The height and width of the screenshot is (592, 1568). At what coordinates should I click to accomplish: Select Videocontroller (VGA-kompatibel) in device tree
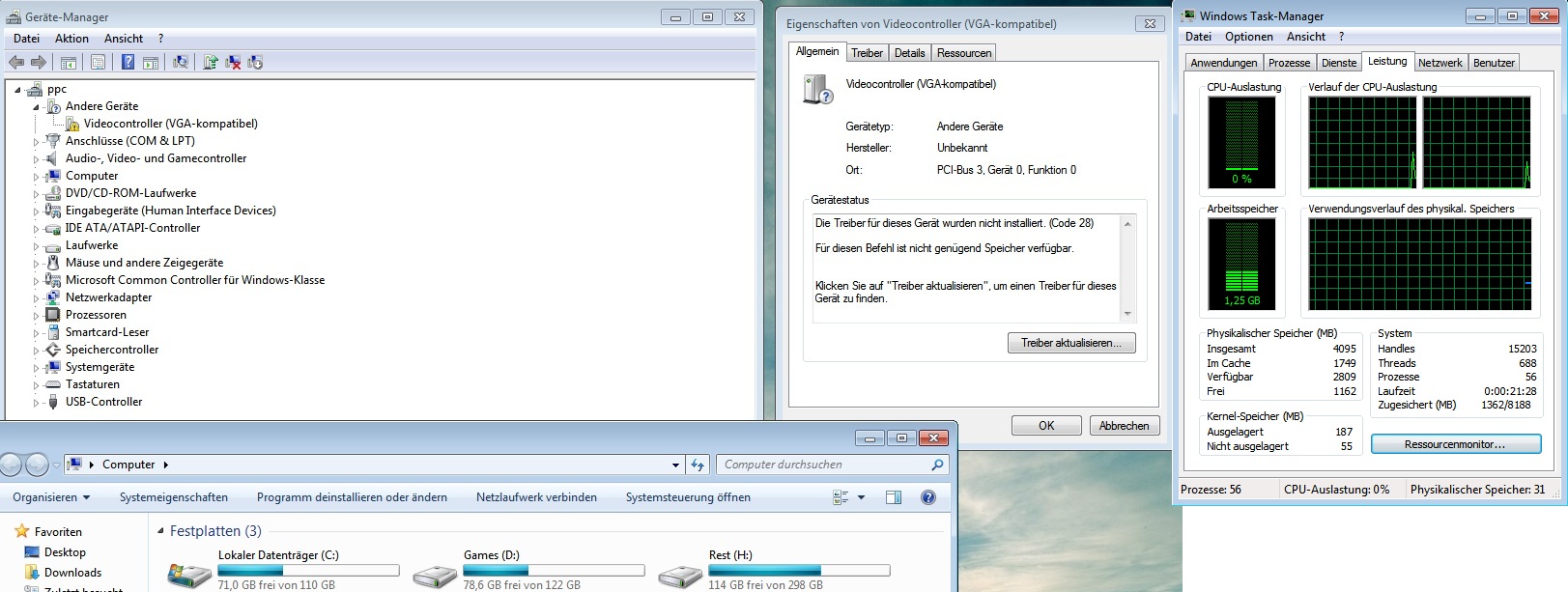click(x=170, y=124)
